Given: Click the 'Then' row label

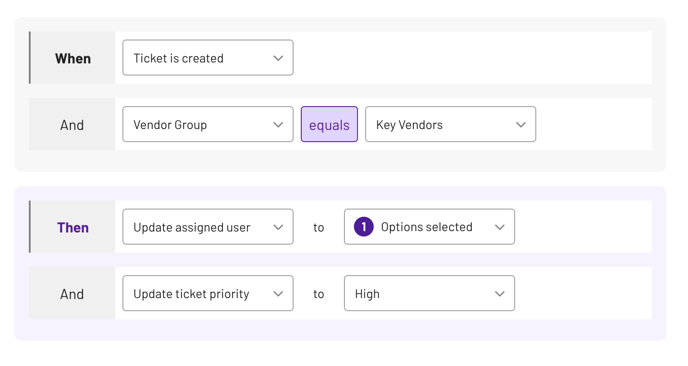Looking at the screenshot, I should (x=73, y=227).
